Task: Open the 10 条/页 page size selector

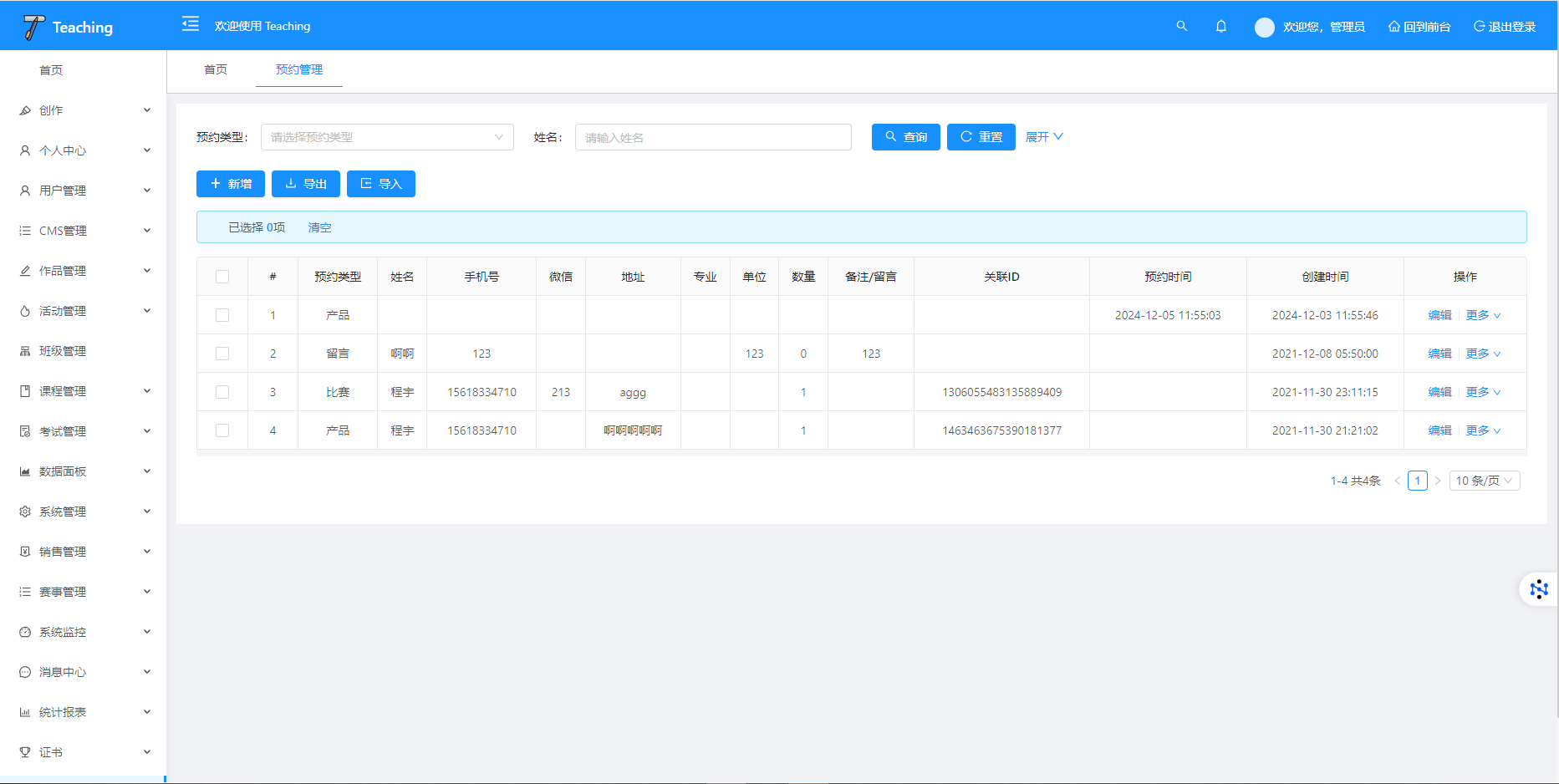Action: (x=1484, y=481)
